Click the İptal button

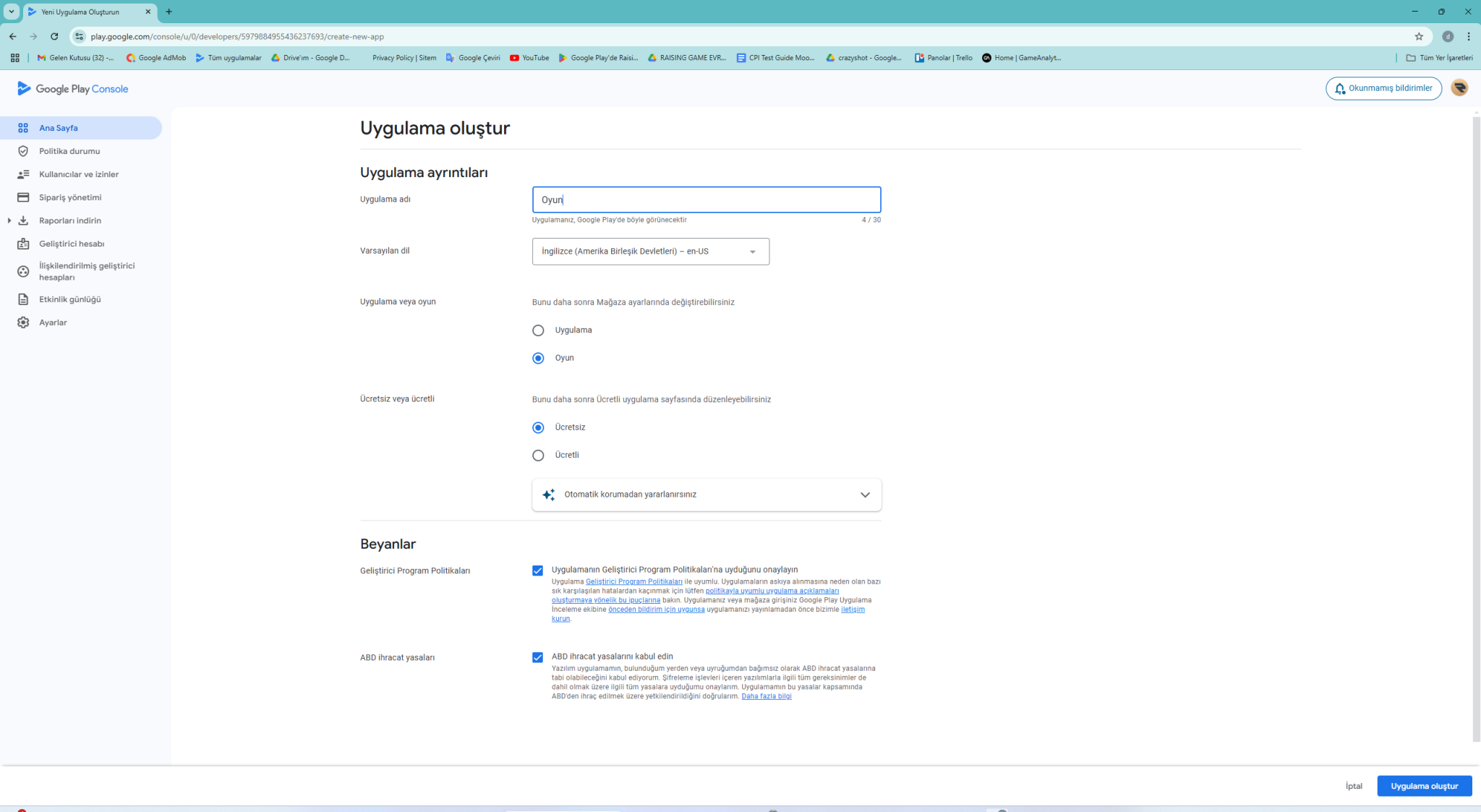click(x=1354, y=786)
